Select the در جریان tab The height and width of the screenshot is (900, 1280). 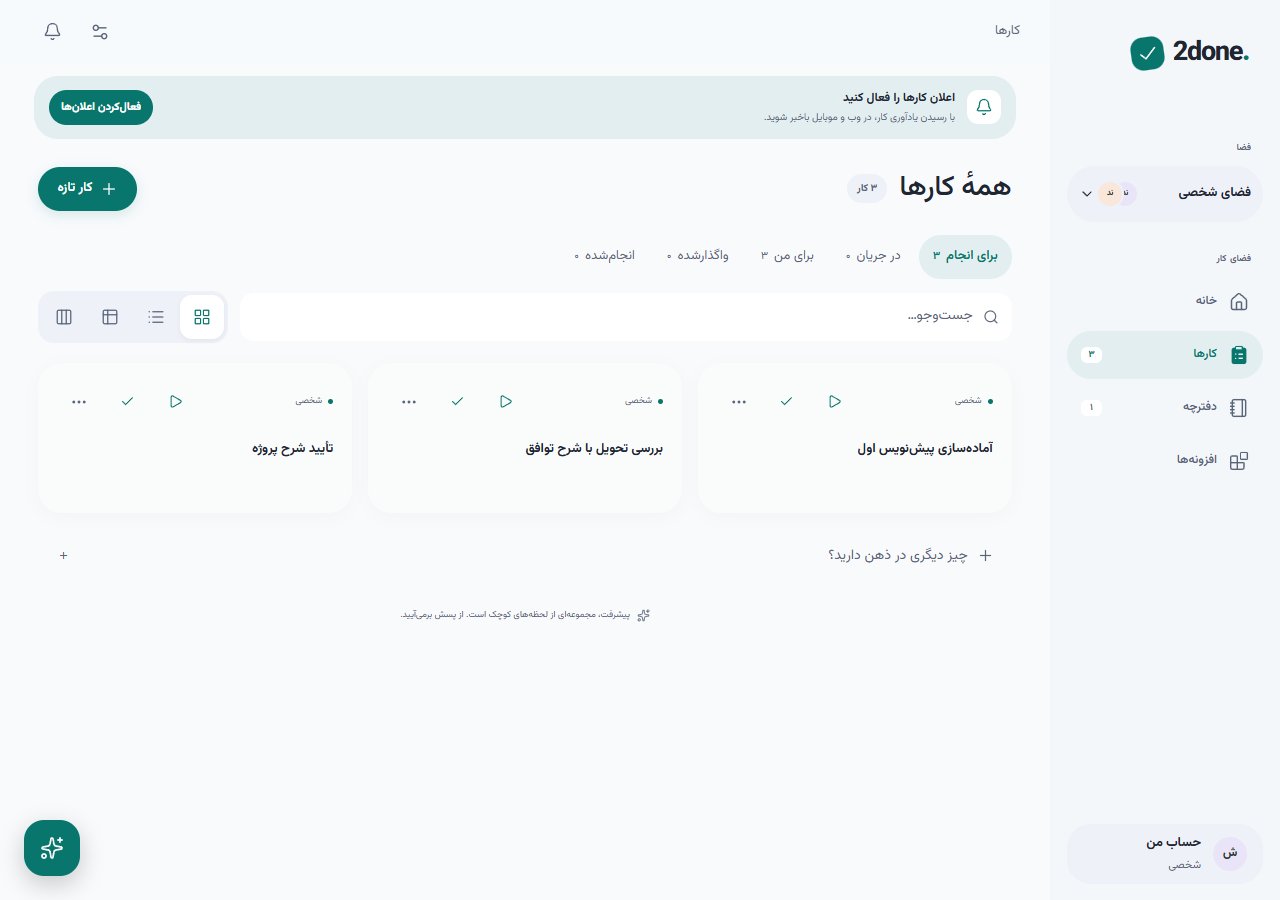click(x=873, y=256)
